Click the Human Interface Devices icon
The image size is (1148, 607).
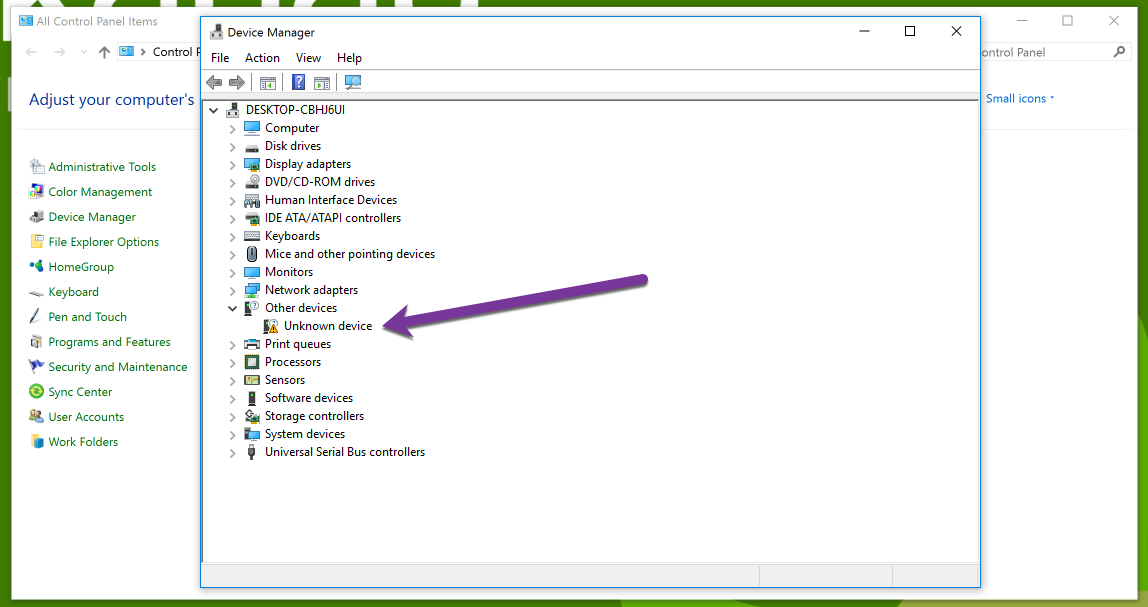(x=252, y=200)
